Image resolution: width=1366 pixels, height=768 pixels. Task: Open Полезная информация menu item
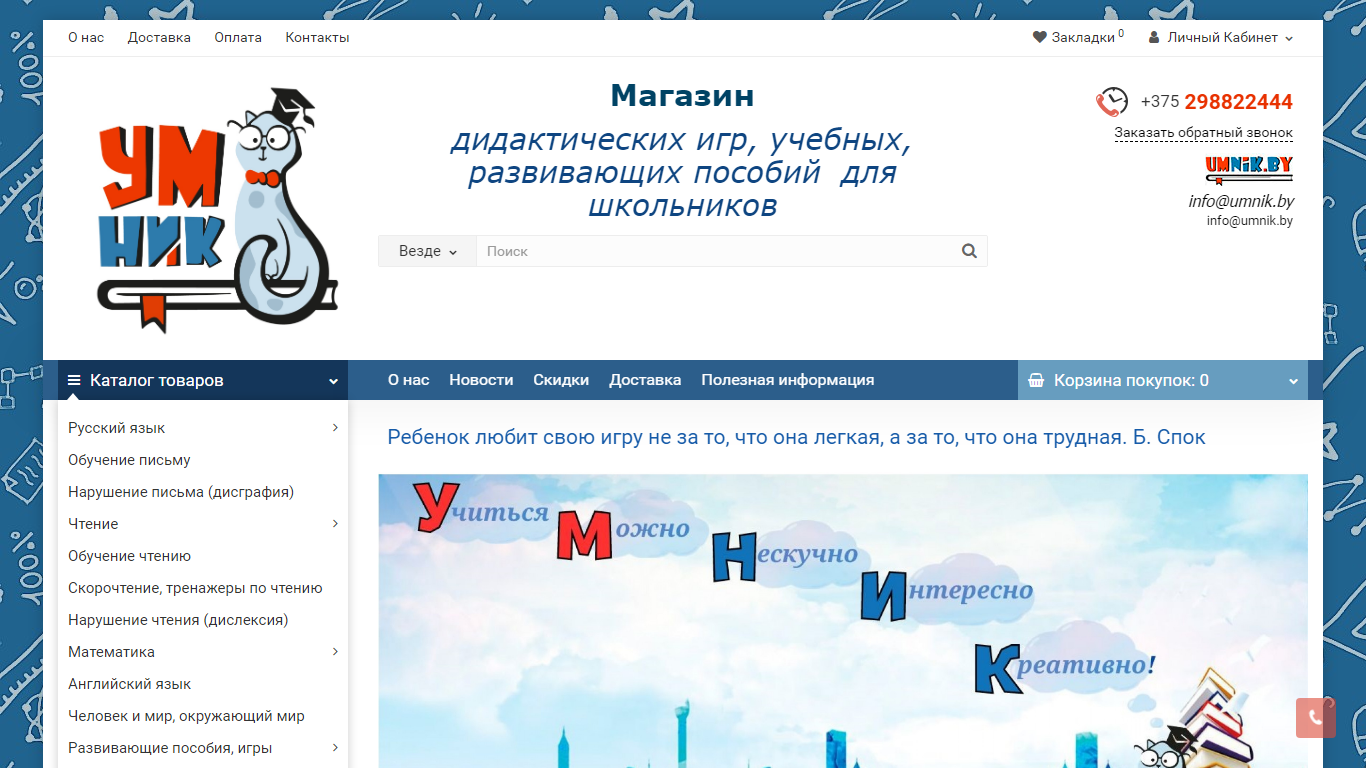pyautogui.click(x=788, y=380)
